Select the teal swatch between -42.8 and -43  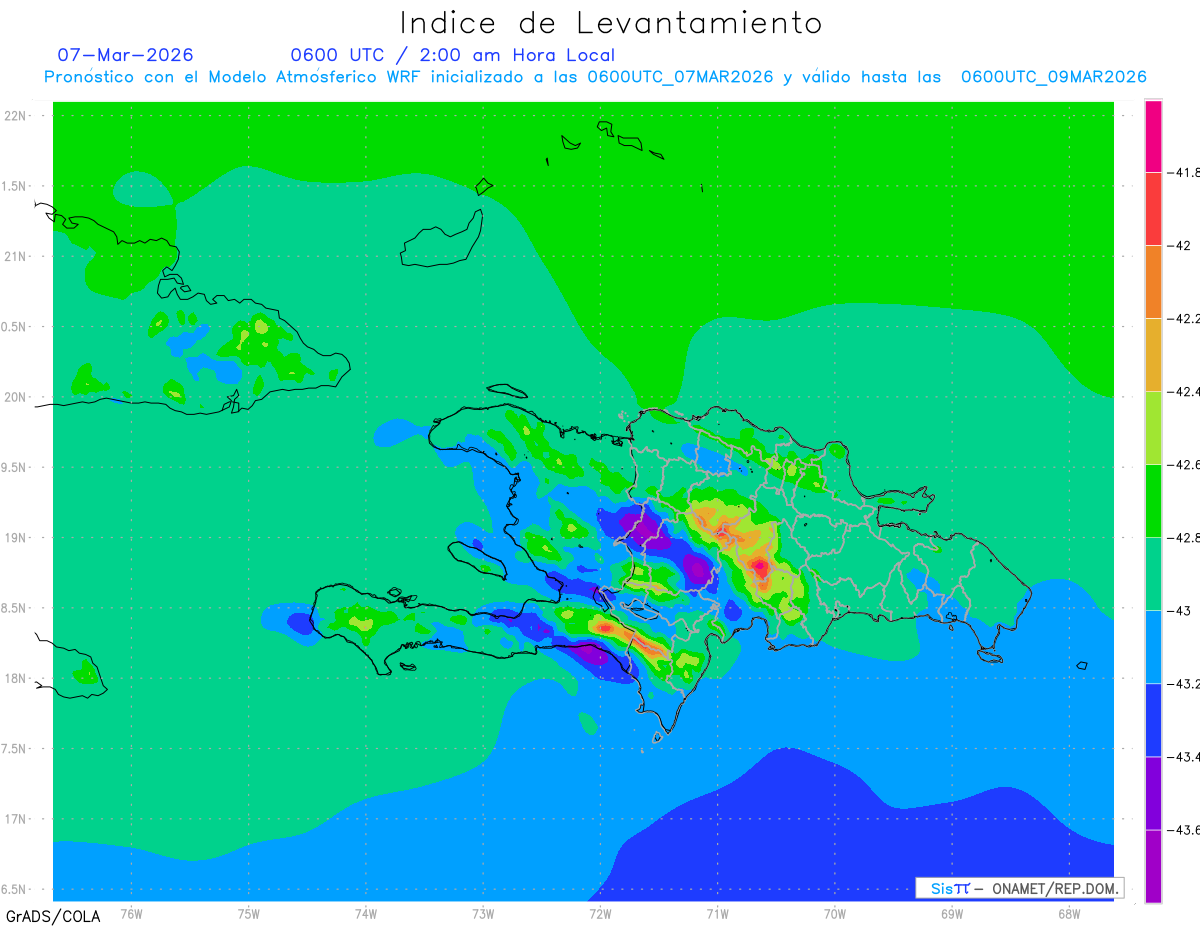(x=1153, y=573)
